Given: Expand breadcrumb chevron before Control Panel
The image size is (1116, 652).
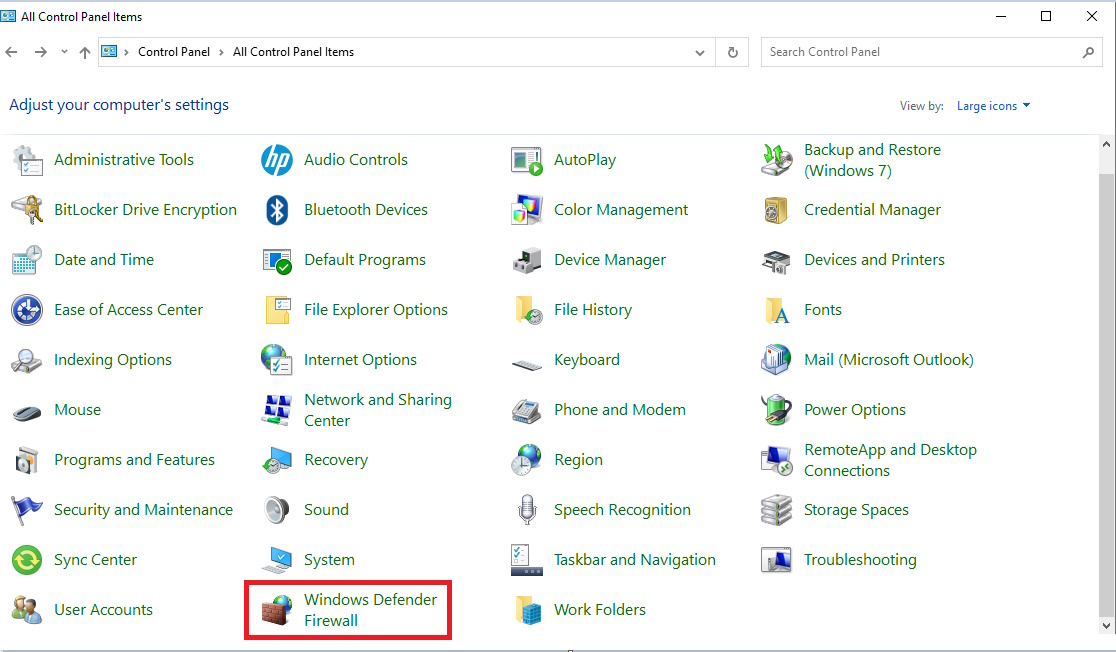Looking at the screenshot, I should pos(126,52).
